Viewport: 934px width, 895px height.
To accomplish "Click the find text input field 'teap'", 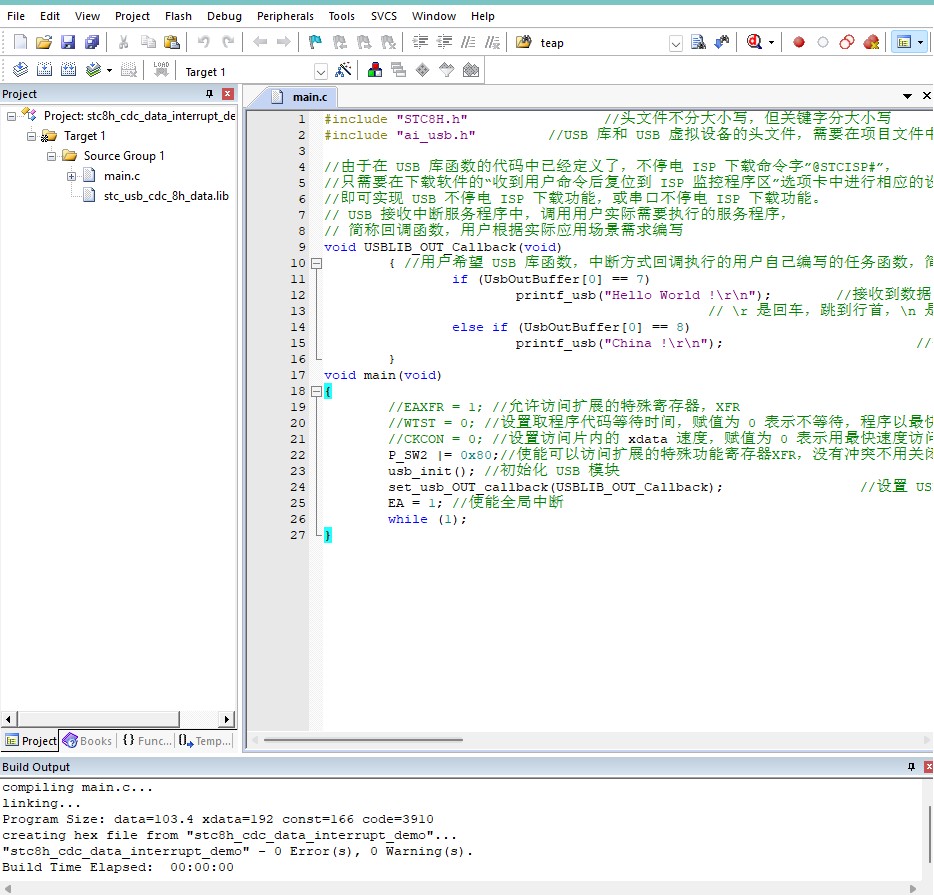I will (x=602, y=43).
